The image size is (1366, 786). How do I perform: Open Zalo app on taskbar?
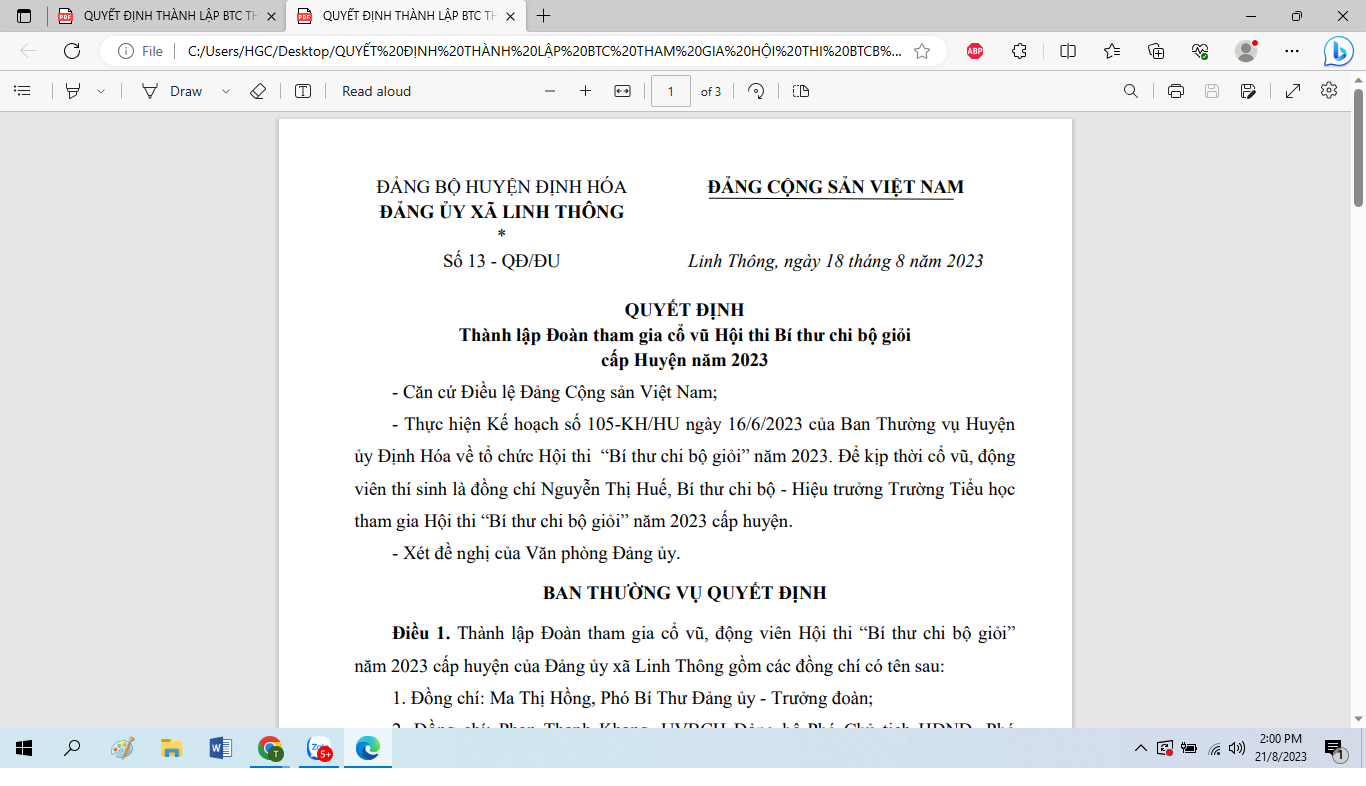pyautogui.click(x=319, y=748)
